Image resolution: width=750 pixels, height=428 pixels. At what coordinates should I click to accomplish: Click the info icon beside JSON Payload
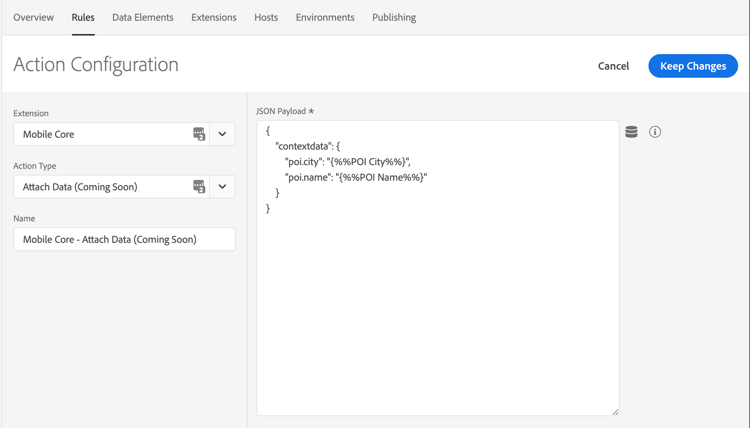[655, 132]
